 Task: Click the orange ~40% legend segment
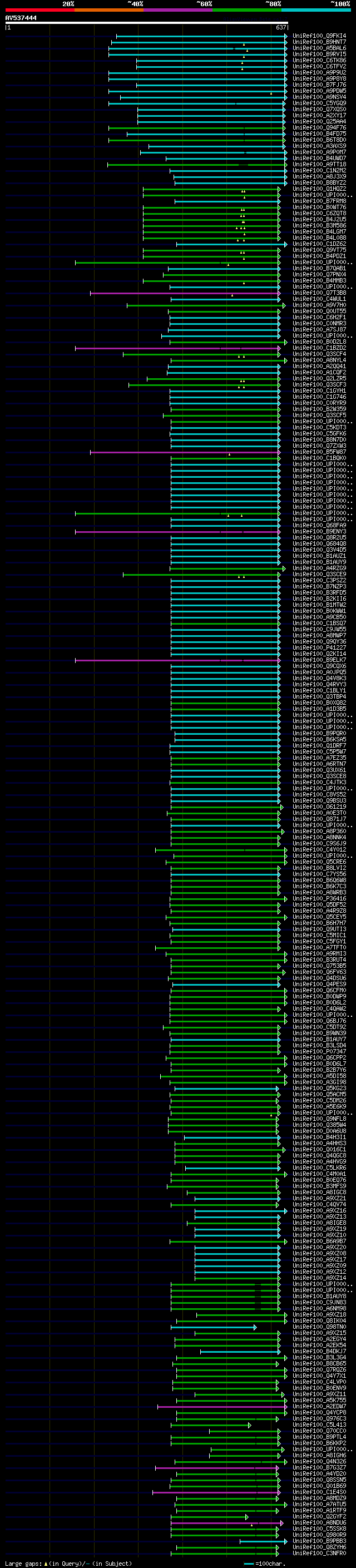109,11
